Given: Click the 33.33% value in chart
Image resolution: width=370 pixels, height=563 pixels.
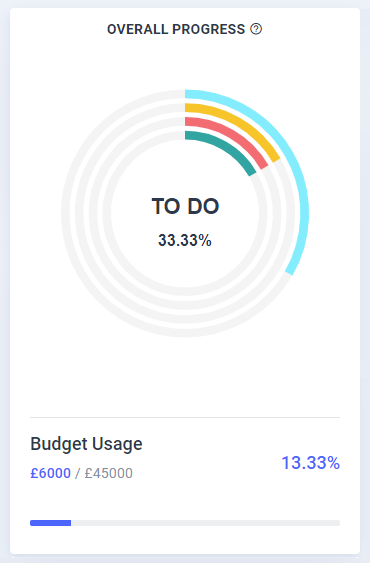Looking at the screenshot, I should (x=185, y=240).
